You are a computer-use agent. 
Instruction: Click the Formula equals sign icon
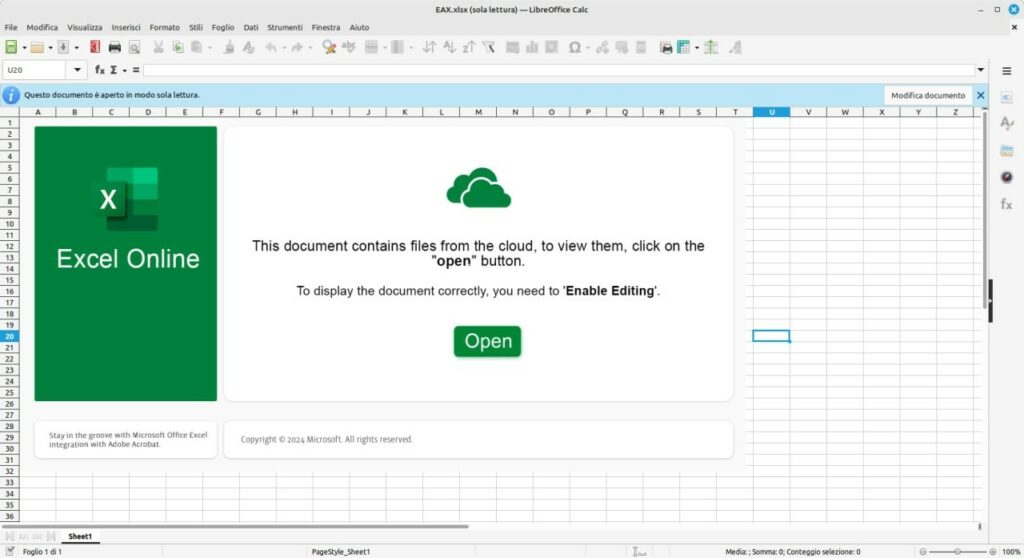(136, 70)
